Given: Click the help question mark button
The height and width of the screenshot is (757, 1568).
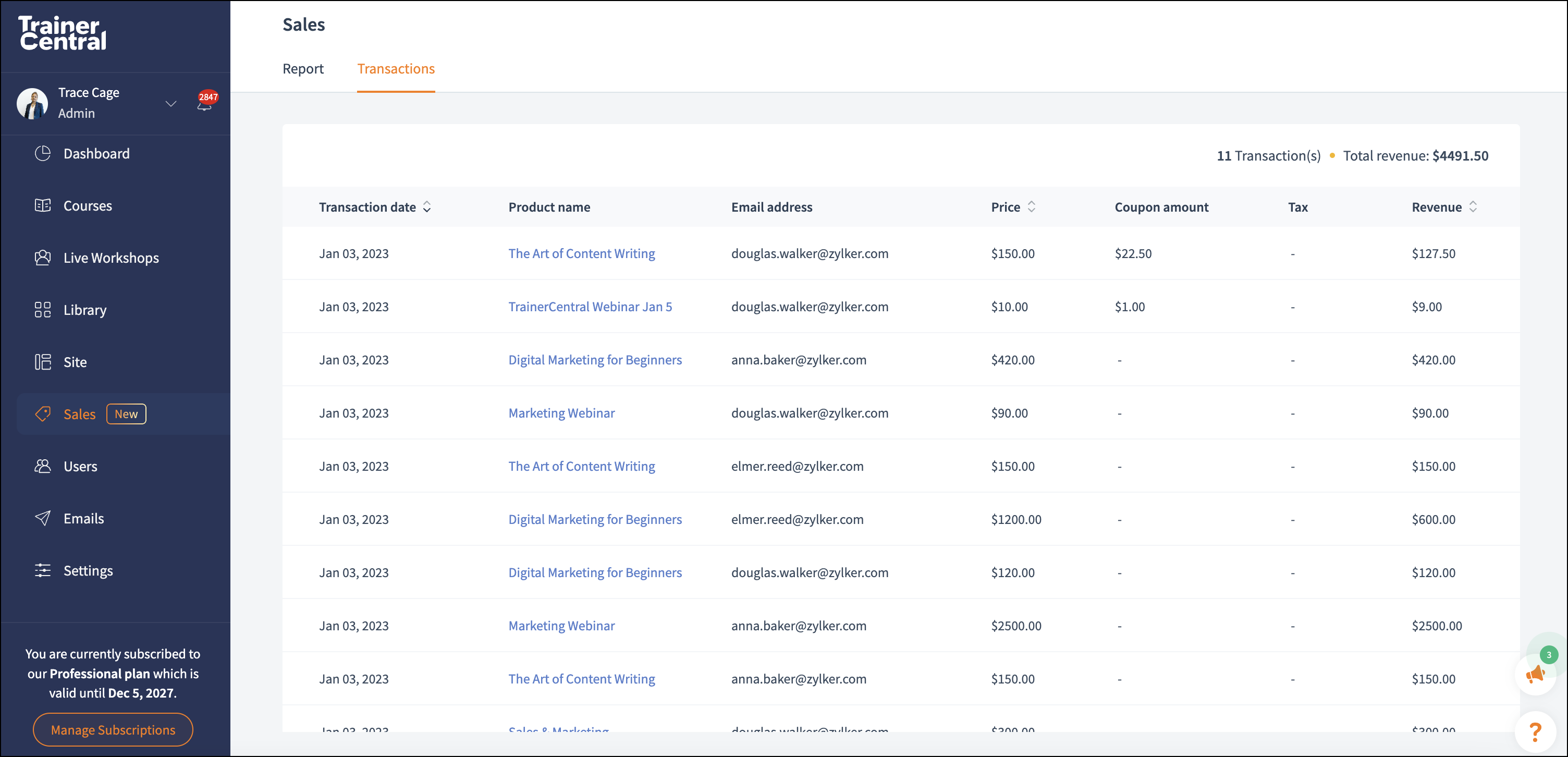Looking at the screenshot, I should pos(1535,731).
